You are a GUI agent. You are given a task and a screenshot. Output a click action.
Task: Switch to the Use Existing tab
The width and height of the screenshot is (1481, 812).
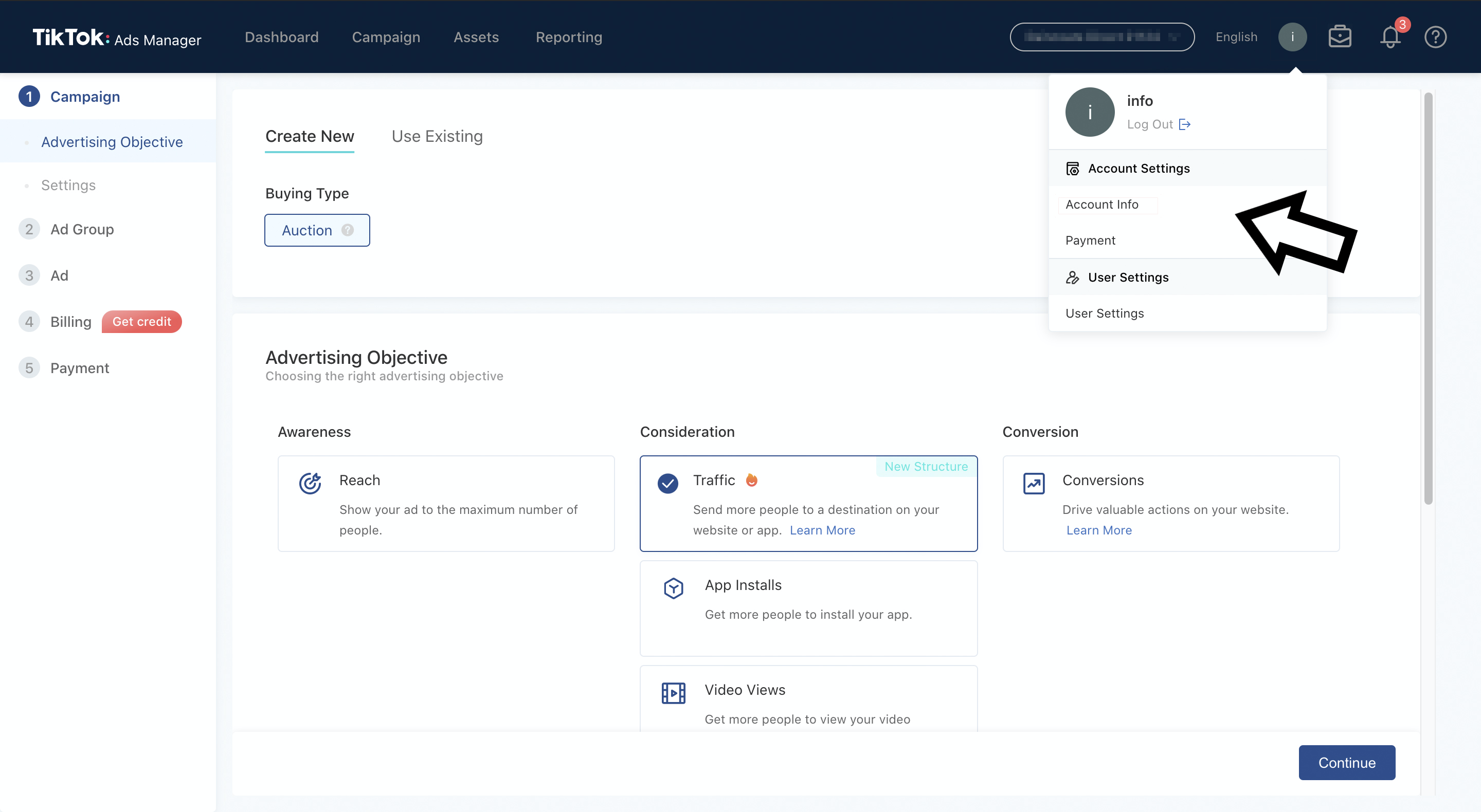tap(437, 136)
